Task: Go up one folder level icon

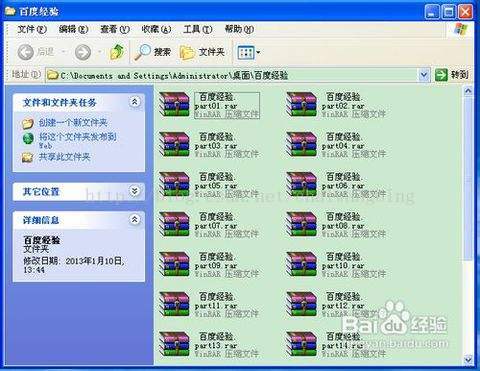Action: [x=117, y=52]
